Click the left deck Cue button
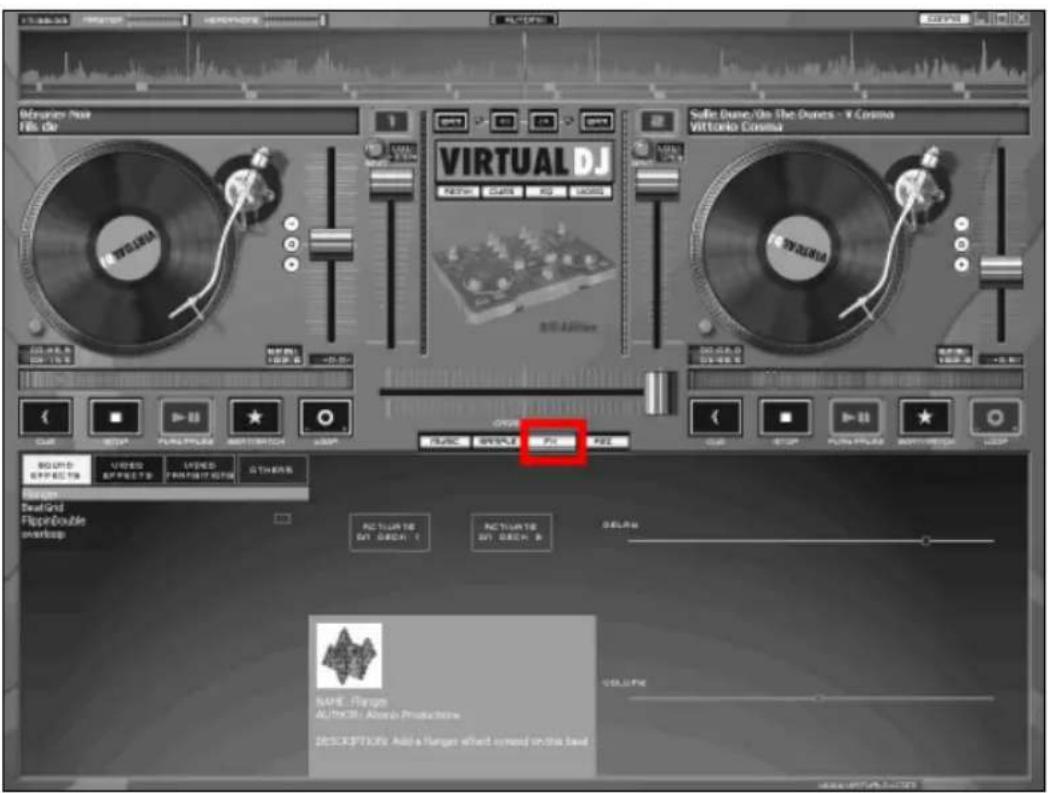 tap(45, 417)
